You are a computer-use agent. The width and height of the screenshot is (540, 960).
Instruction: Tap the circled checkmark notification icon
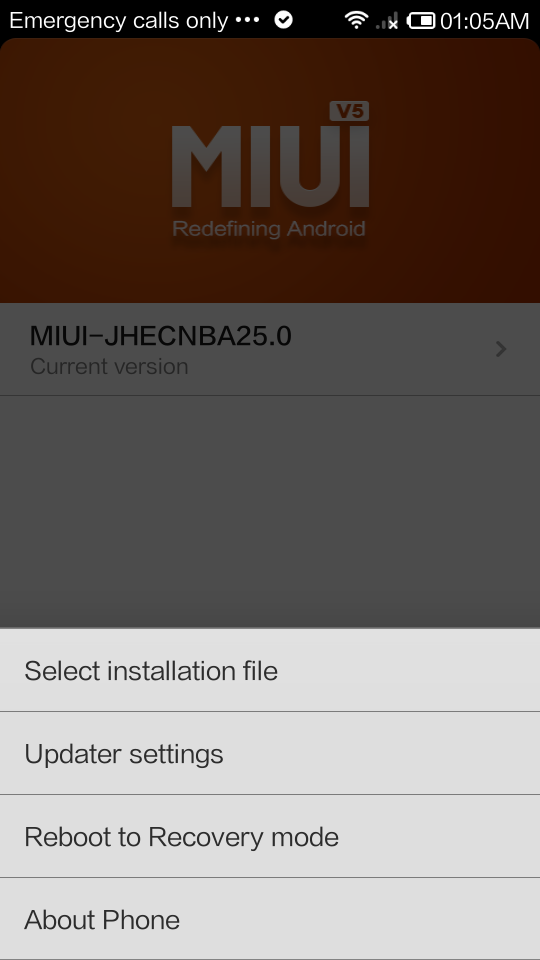click(283, 20)
